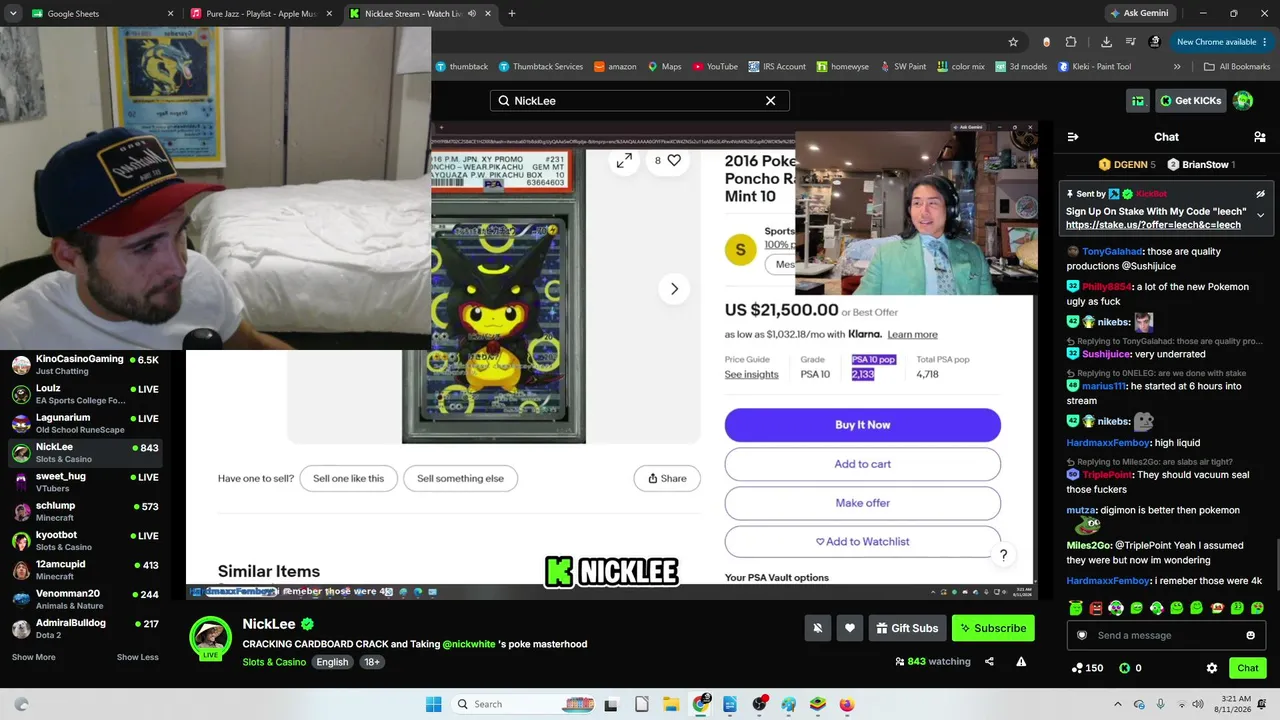1280x720 pixels.
Task: Open a new browser tab
Action: 512,14
